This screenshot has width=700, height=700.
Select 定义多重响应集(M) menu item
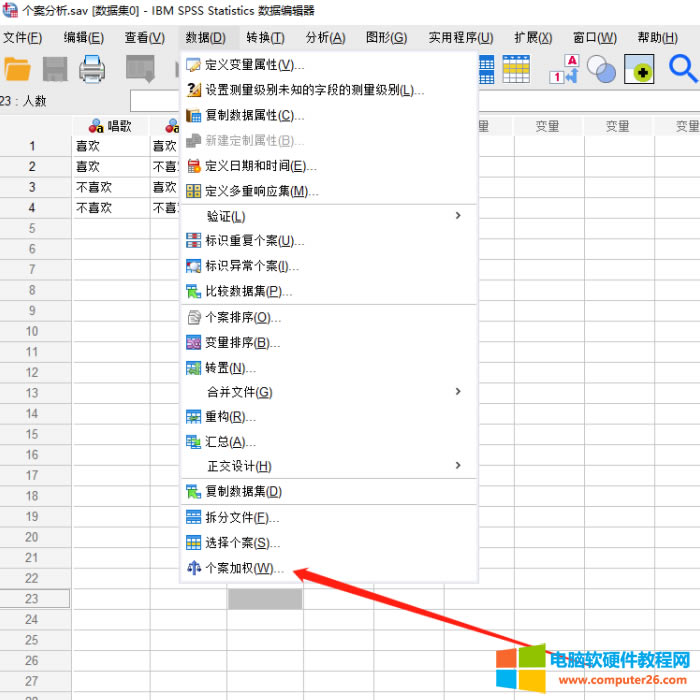(329, 192)
